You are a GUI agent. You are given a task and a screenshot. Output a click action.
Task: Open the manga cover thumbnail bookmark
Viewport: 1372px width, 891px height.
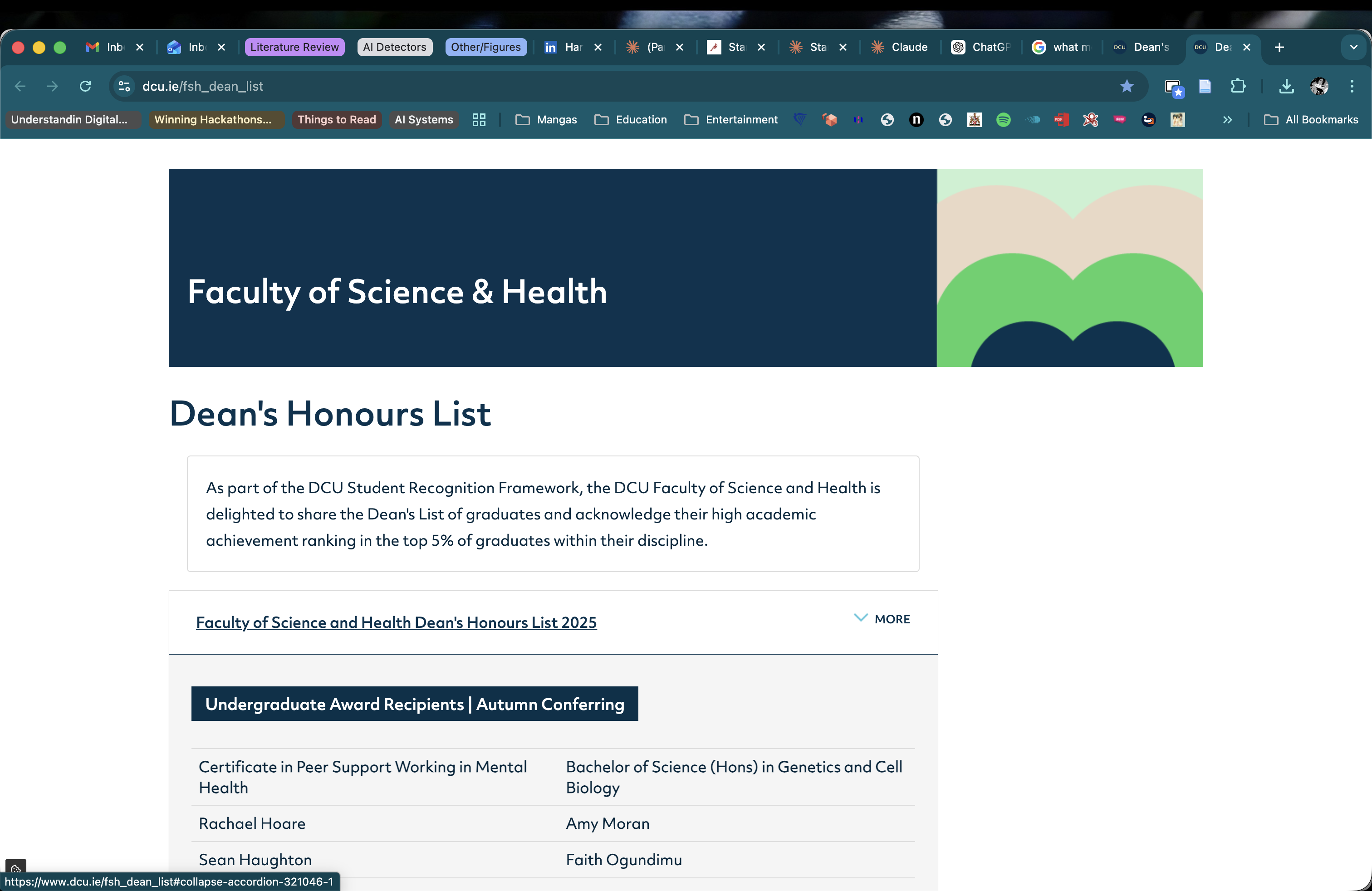click(1178, 120)
